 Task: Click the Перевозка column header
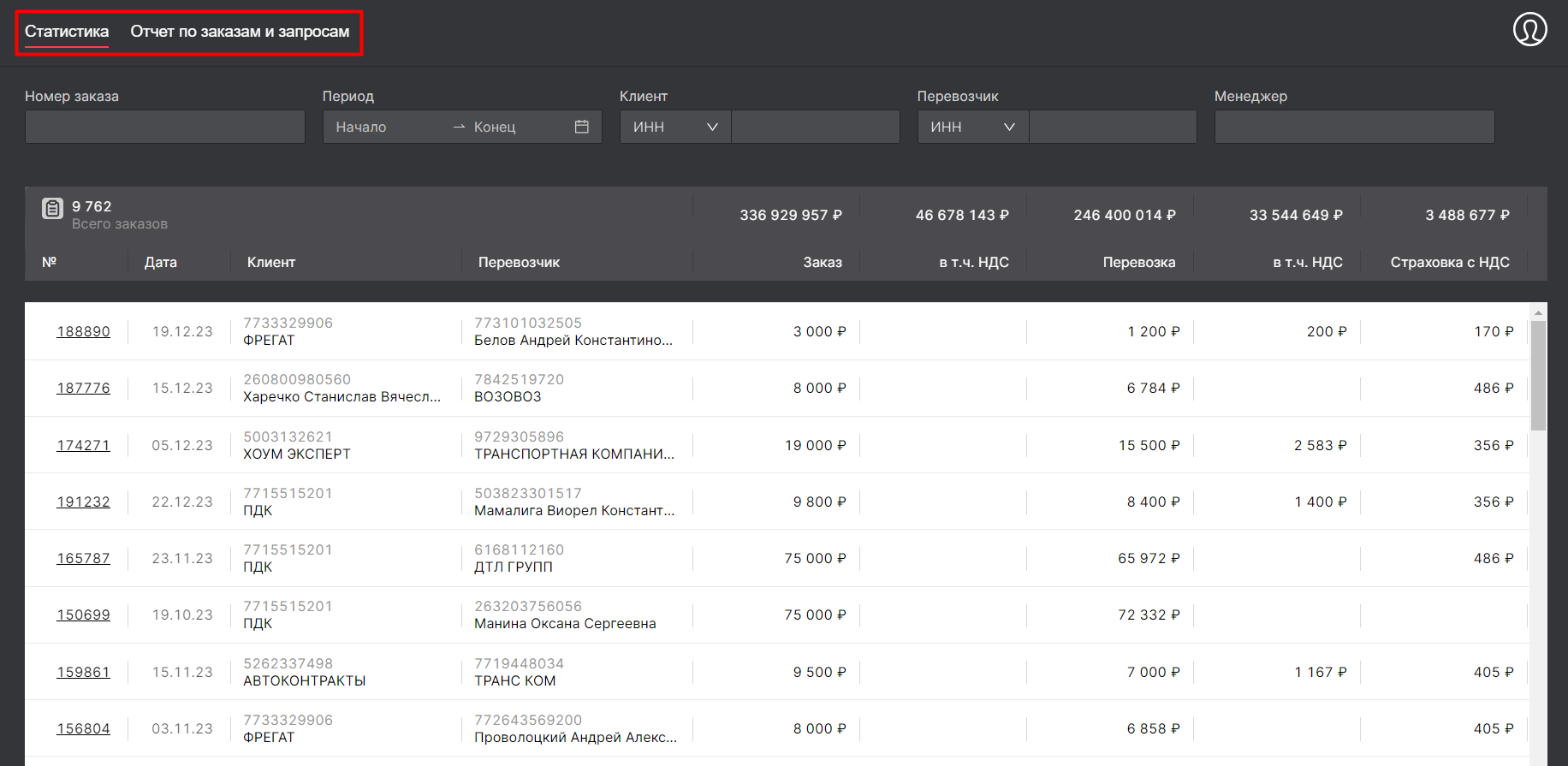point(1139,262)
